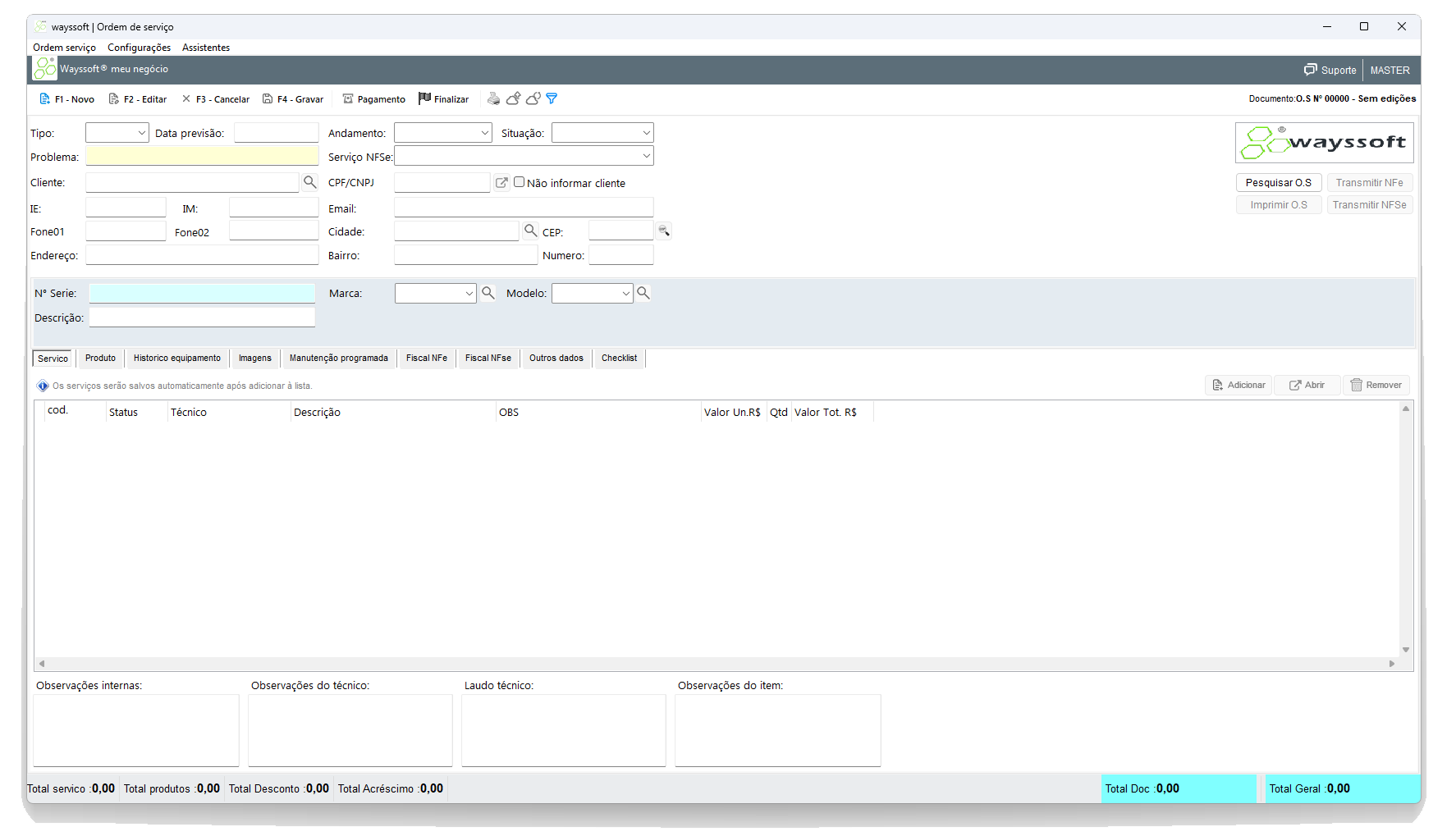Screen dimensions: 1456x836
Task: Open the Modelo combo box
Action: (x=593, y=293)
